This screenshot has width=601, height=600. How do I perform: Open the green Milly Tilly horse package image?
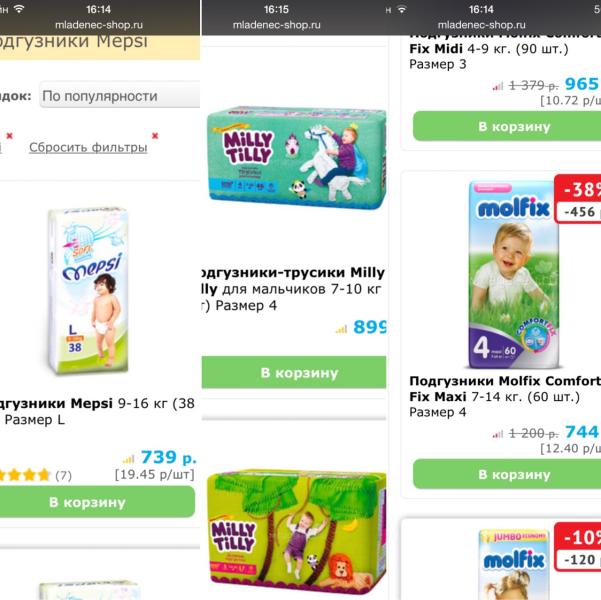pos(296,158)
